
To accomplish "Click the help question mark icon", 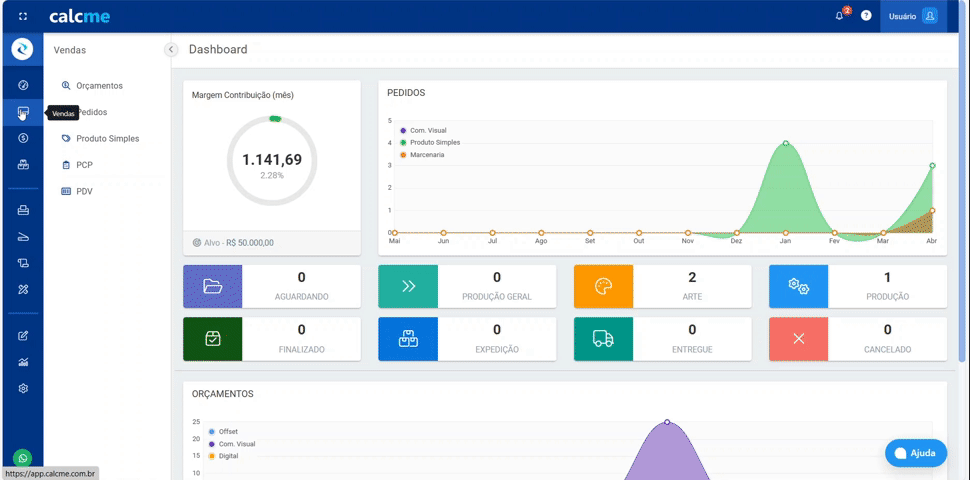I will (x=866, y=16).
